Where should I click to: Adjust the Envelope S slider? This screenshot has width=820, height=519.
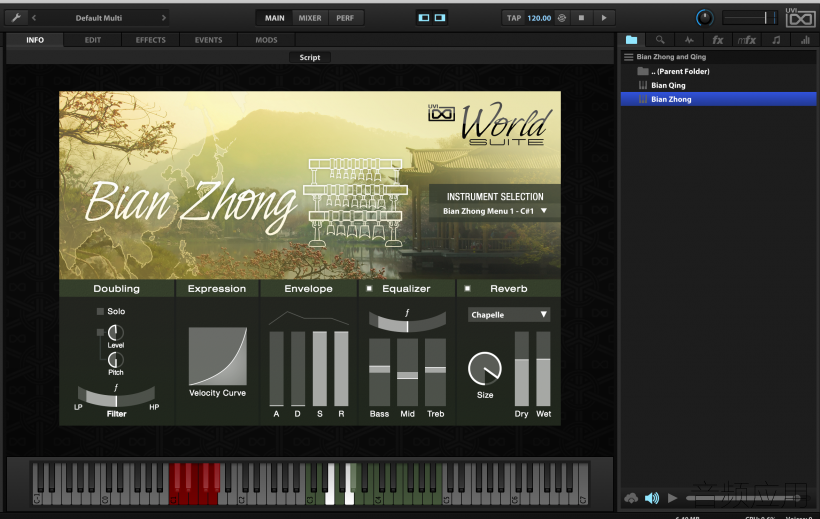(320, 368)
